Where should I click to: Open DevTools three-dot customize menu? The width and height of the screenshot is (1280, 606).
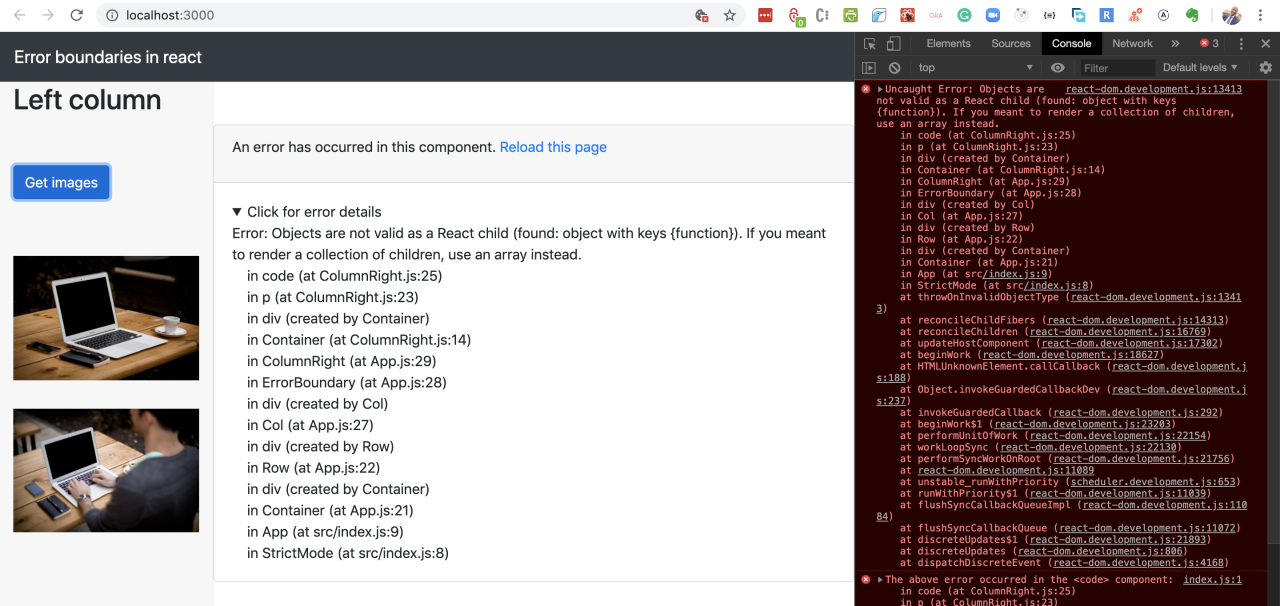(1241, 44)
